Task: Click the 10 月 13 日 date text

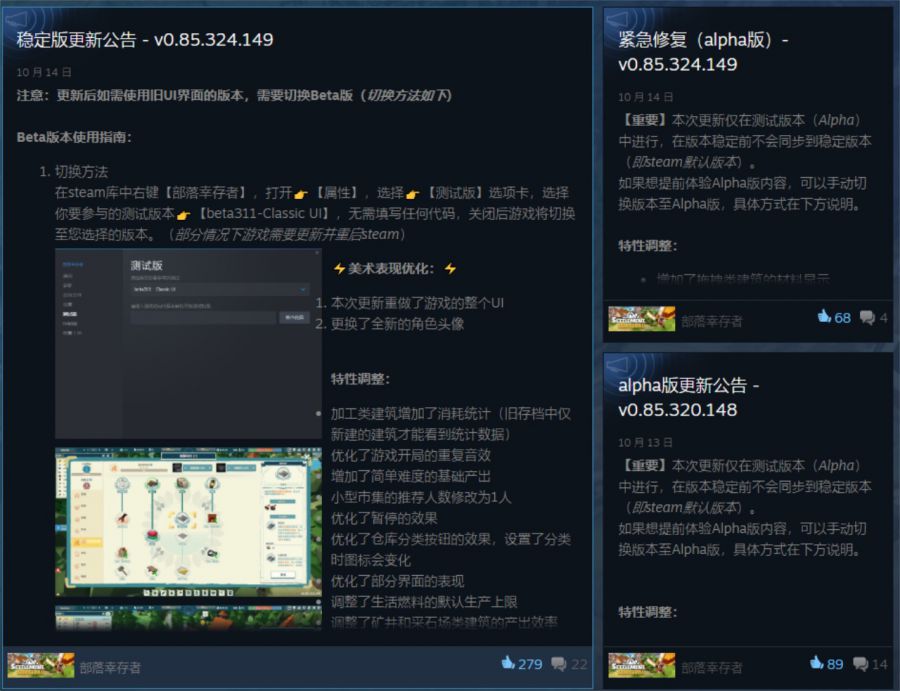Action: point(645,442)
